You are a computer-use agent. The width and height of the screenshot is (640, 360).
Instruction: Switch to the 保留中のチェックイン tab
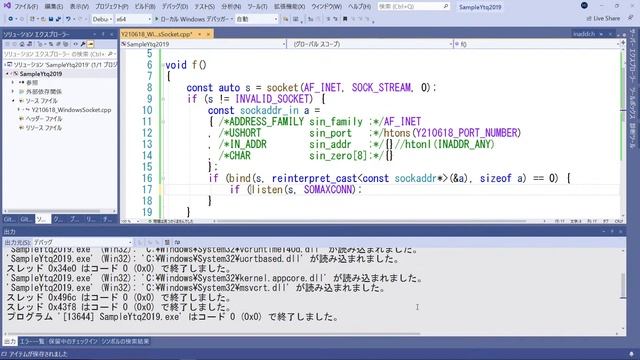73,341
